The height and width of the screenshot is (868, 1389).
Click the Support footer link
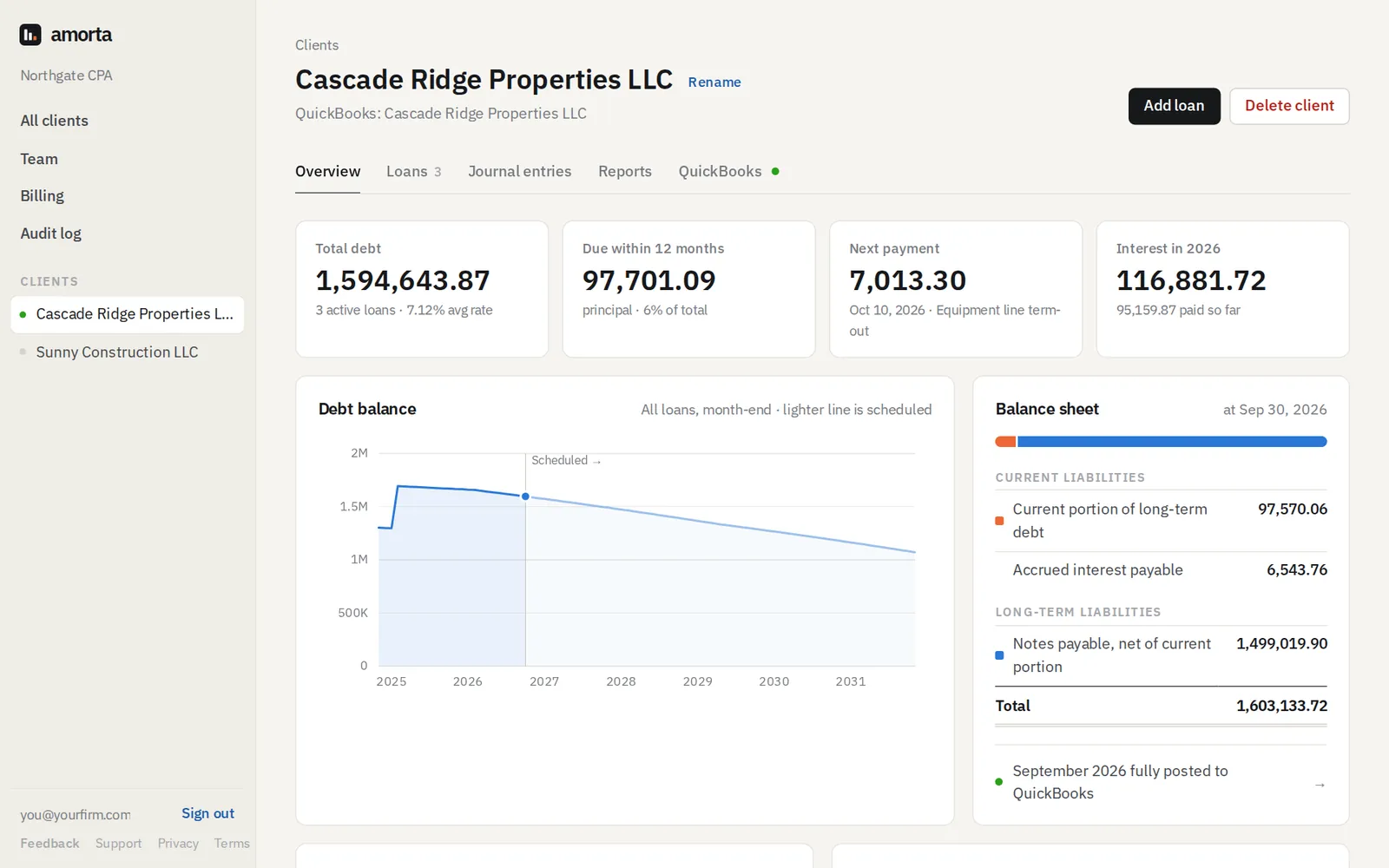(x=118, y=844)
